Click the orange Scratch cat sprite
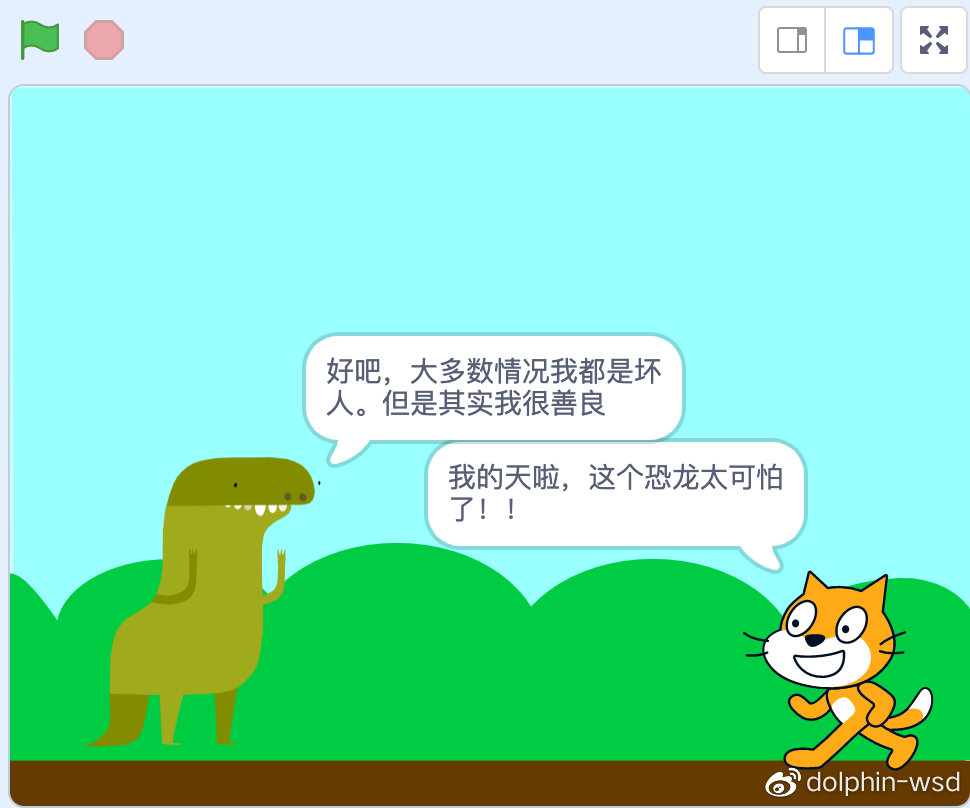Image resolution: width=970 pixels, height=808 pixels. tap(839, 671)
